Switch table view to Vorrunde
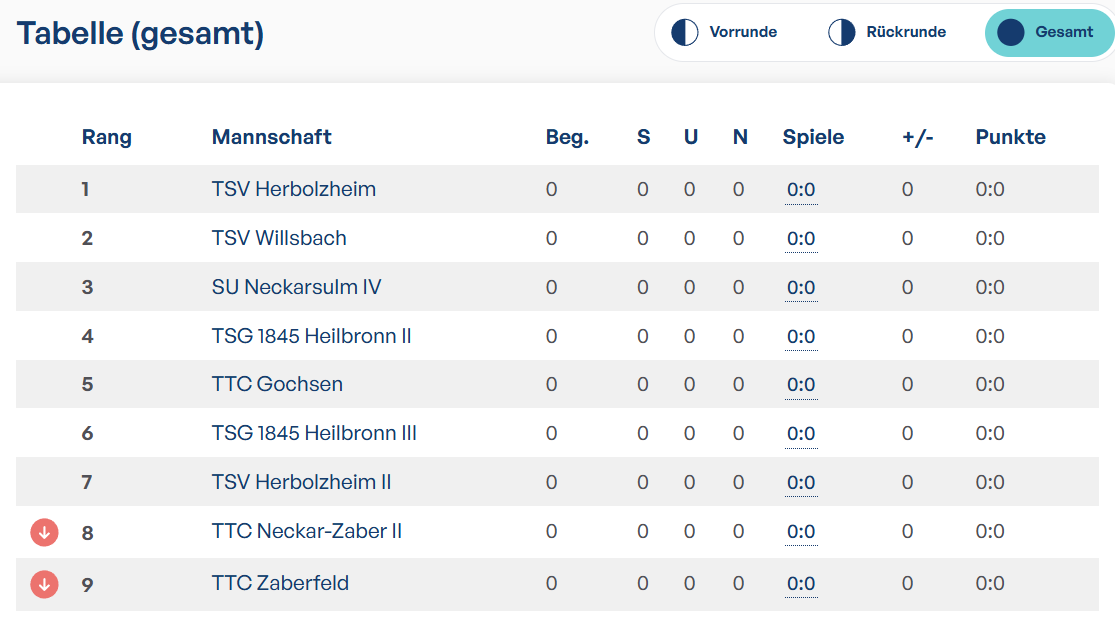This screenshot has width=1115, height=629. coord(725,33)
